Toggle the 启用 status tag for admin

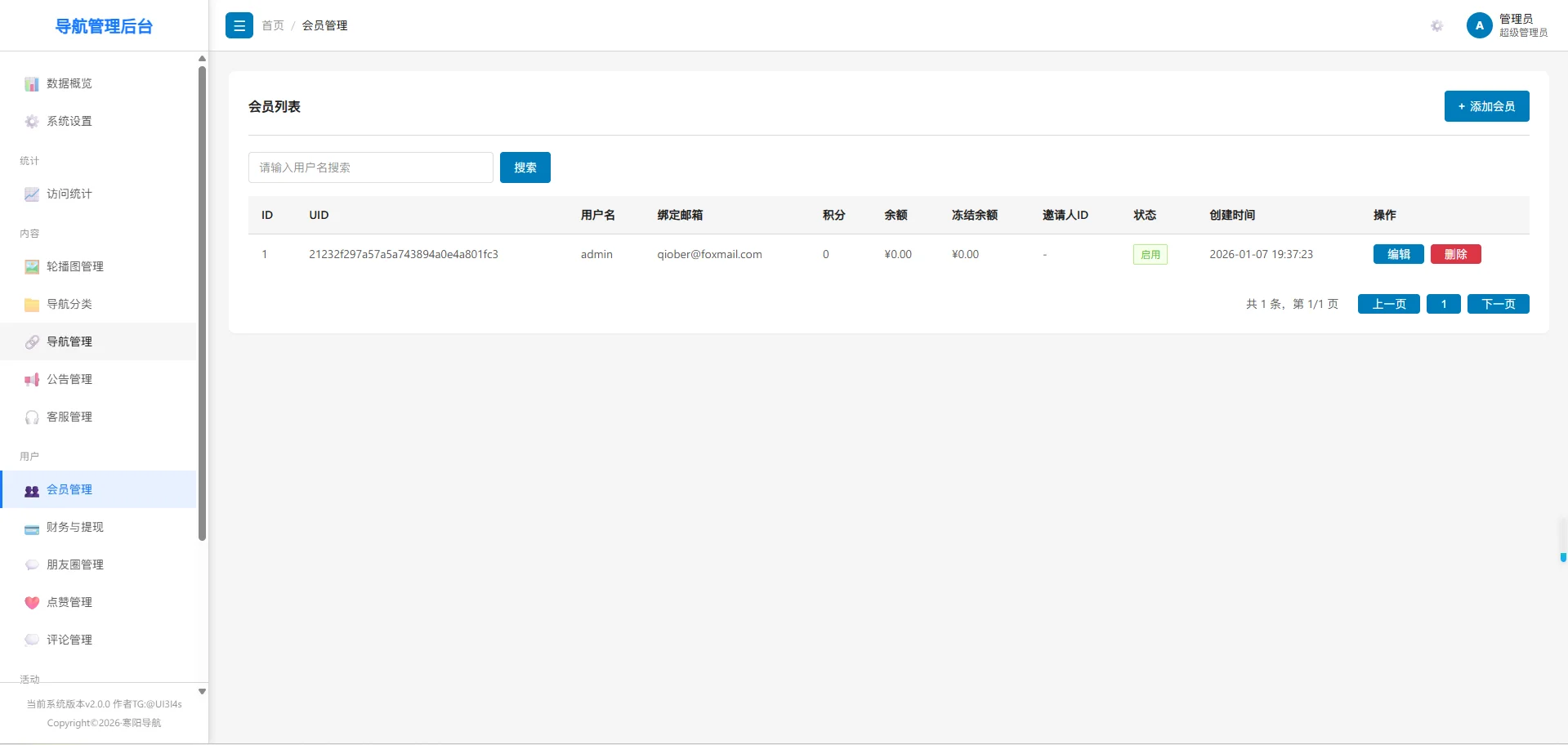[x=1150, y=255]
